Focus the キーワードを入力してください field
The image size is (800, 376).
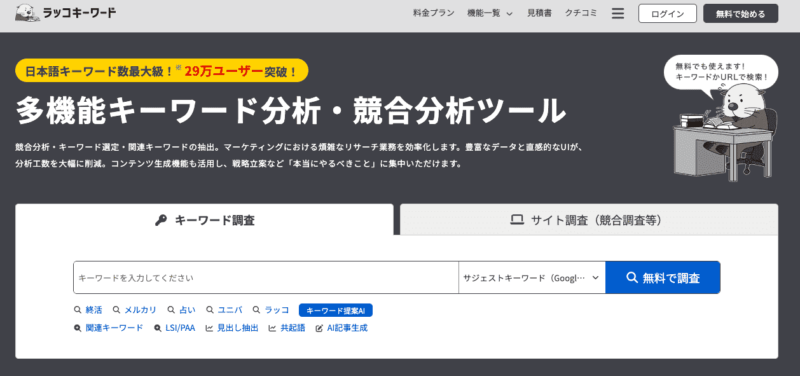pyautogui.click(x=266, y=278)
